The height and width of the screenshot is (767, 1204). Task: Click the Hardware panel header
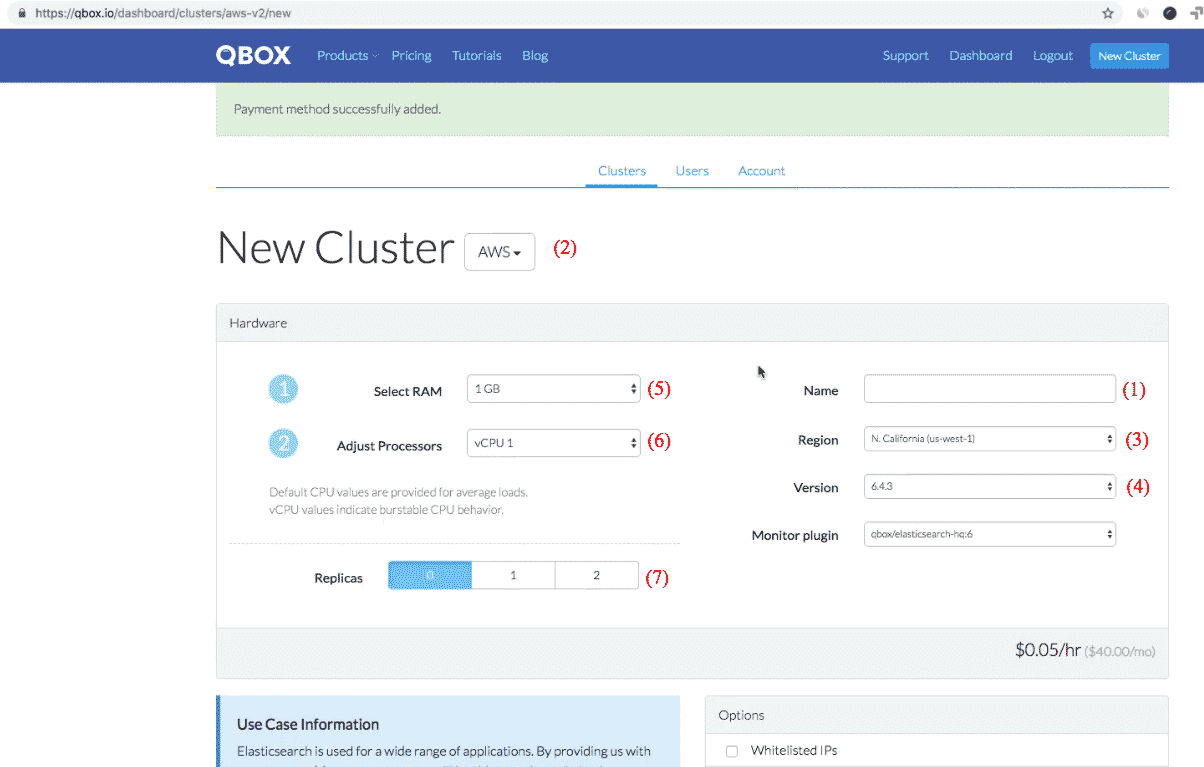692,323
